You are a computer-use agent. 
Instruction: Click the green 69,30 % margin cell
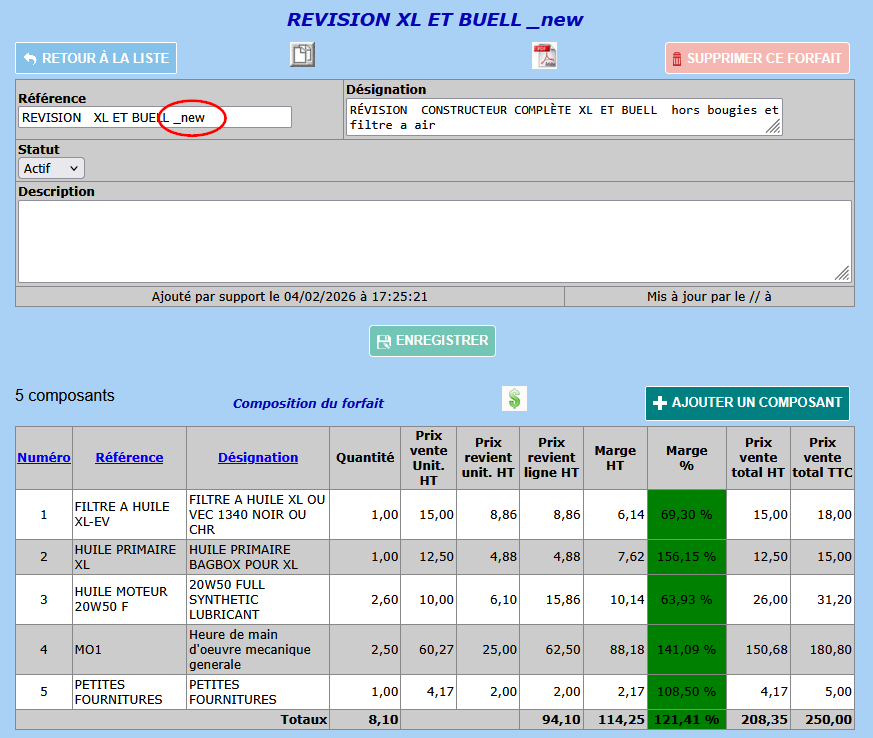pyautogui.click(x=687, y=514)
